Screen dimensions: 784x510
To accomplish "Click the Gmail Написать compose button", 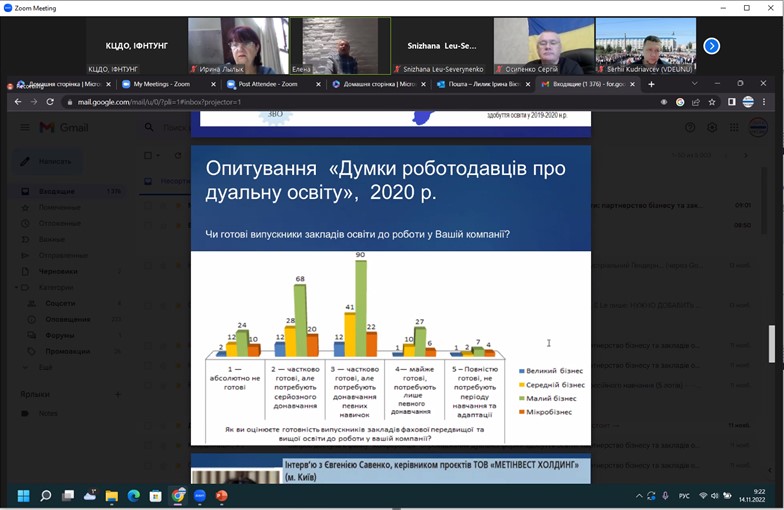I will tap(48, 162).
